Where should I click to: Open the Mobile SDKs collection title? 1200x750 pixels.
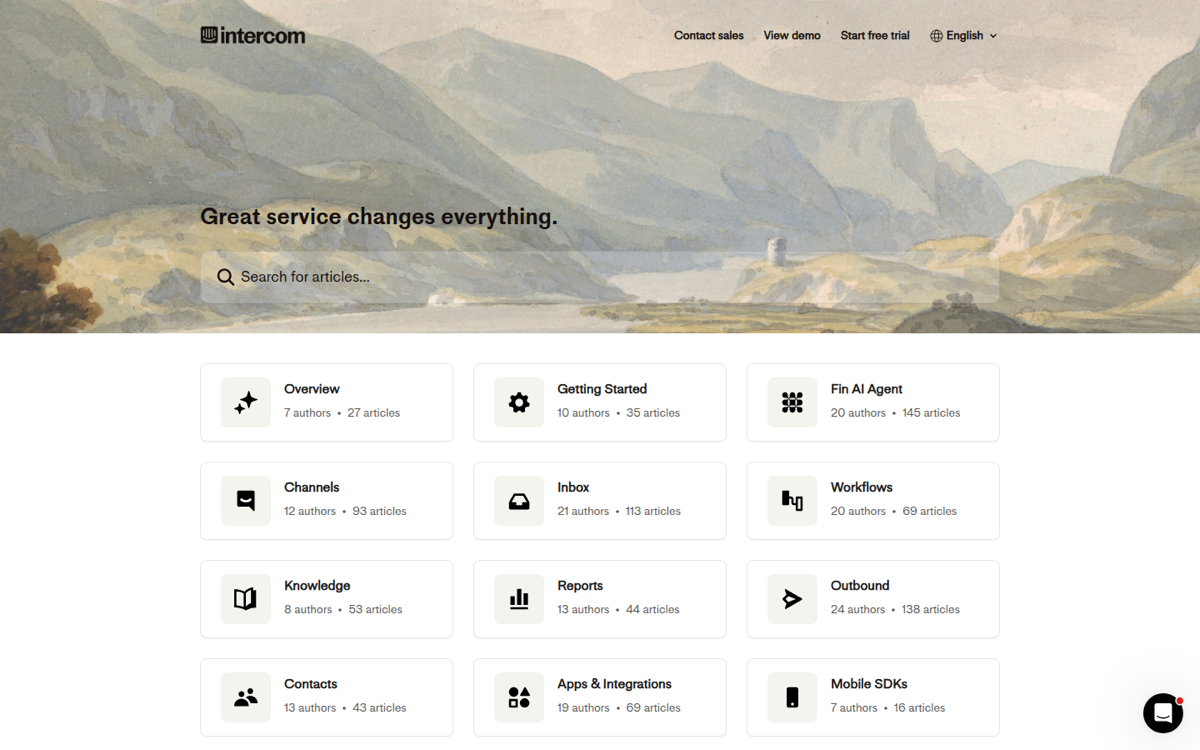coord(869,684)
